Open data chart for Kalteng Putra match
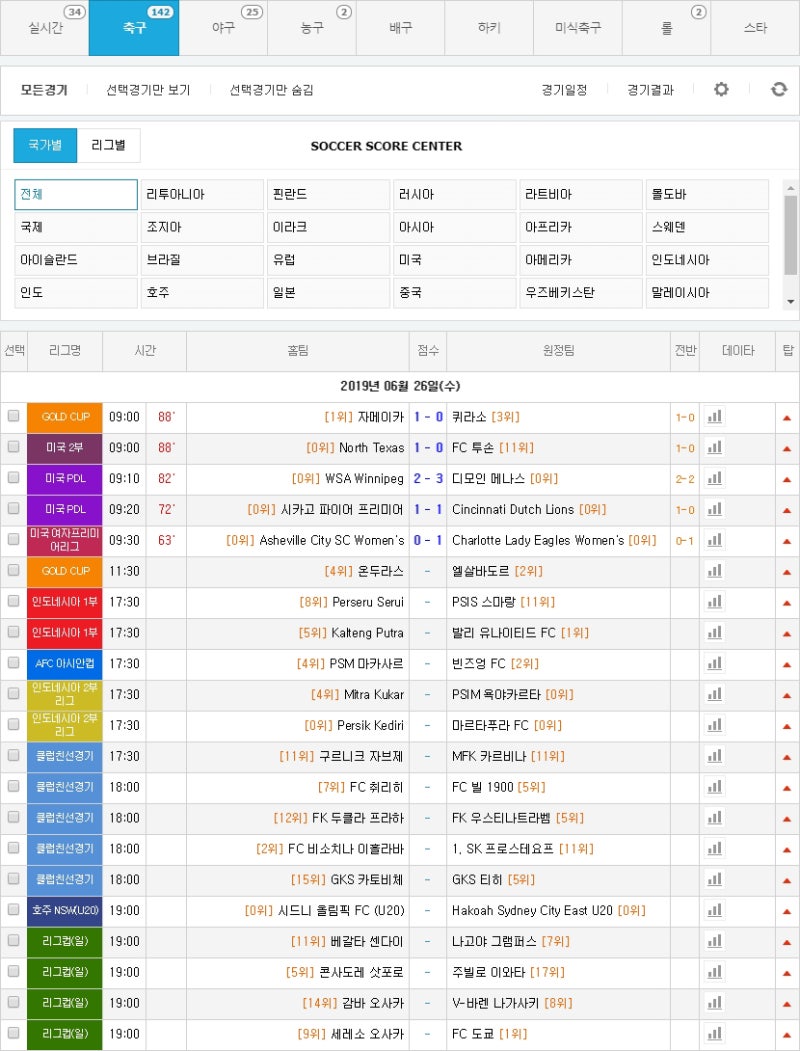Screen dimensions: 800x1051 coord(714,633)
